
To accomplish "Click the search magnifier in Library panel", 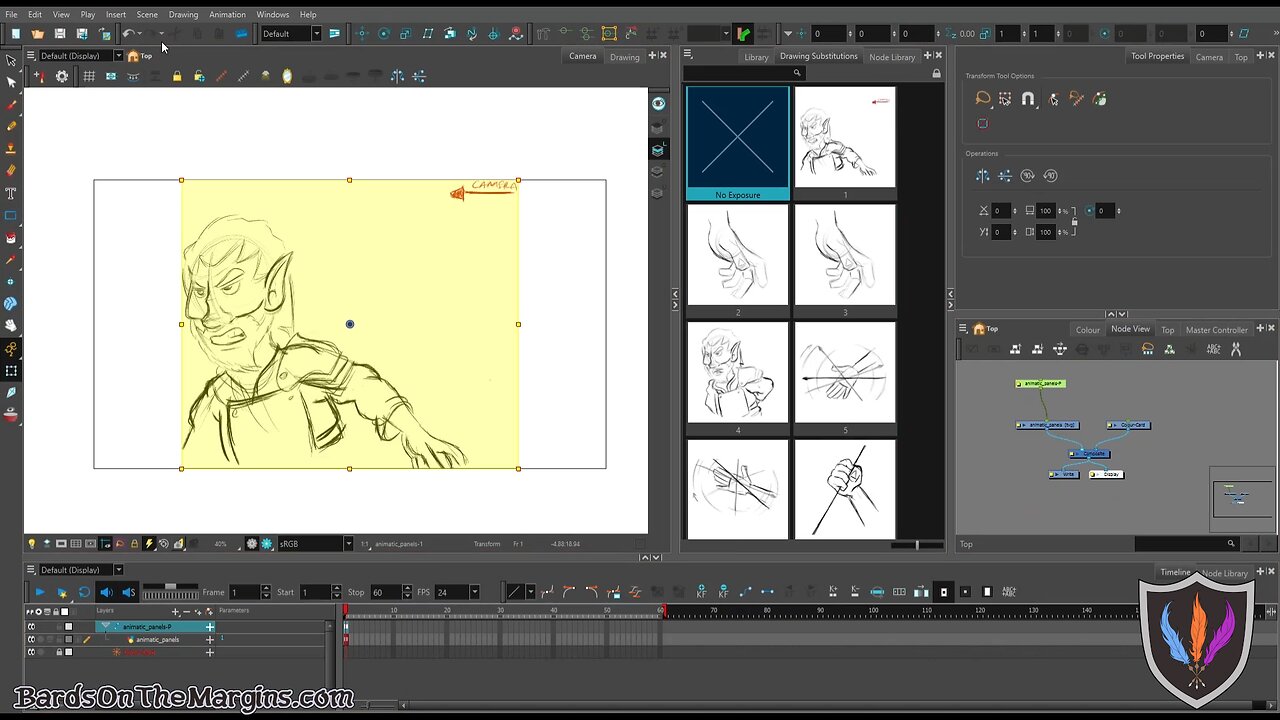I will [x=797, y=73].
